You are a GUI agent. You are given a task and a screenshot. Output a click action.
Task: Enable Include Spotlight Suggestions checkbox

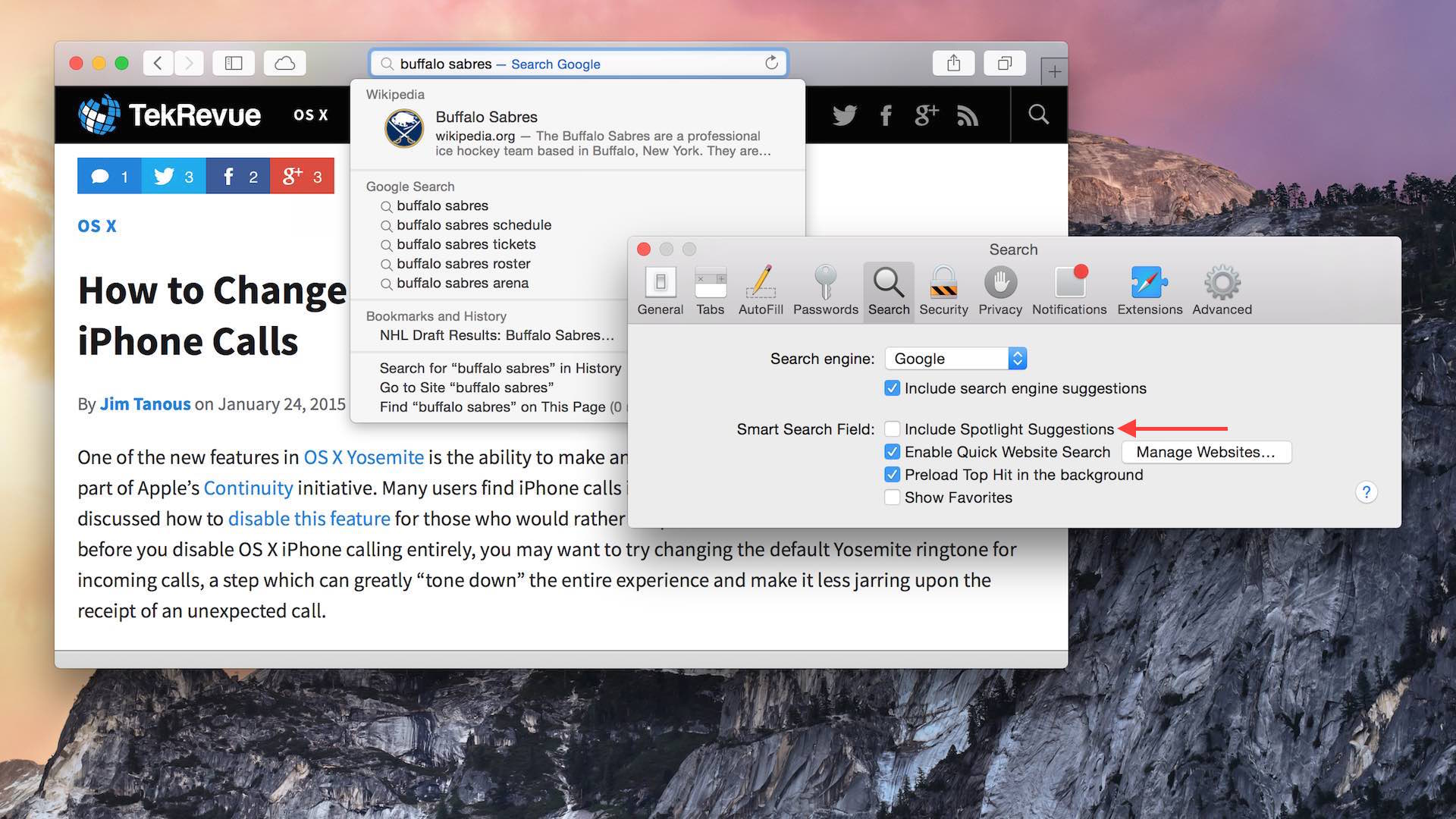coord(893,429)
